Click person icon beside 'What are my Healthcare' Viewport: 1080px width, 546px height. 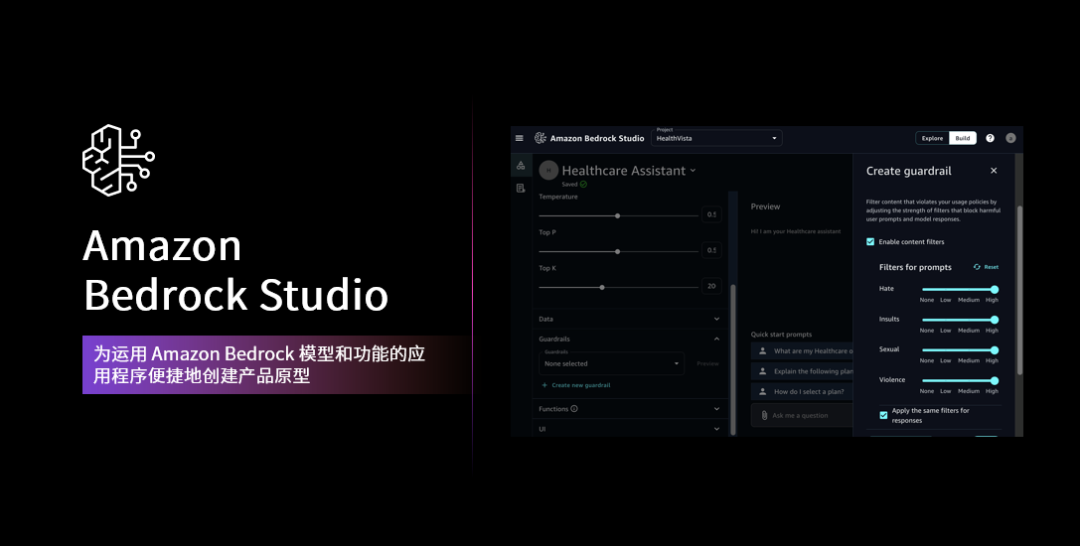pos(762,351)
